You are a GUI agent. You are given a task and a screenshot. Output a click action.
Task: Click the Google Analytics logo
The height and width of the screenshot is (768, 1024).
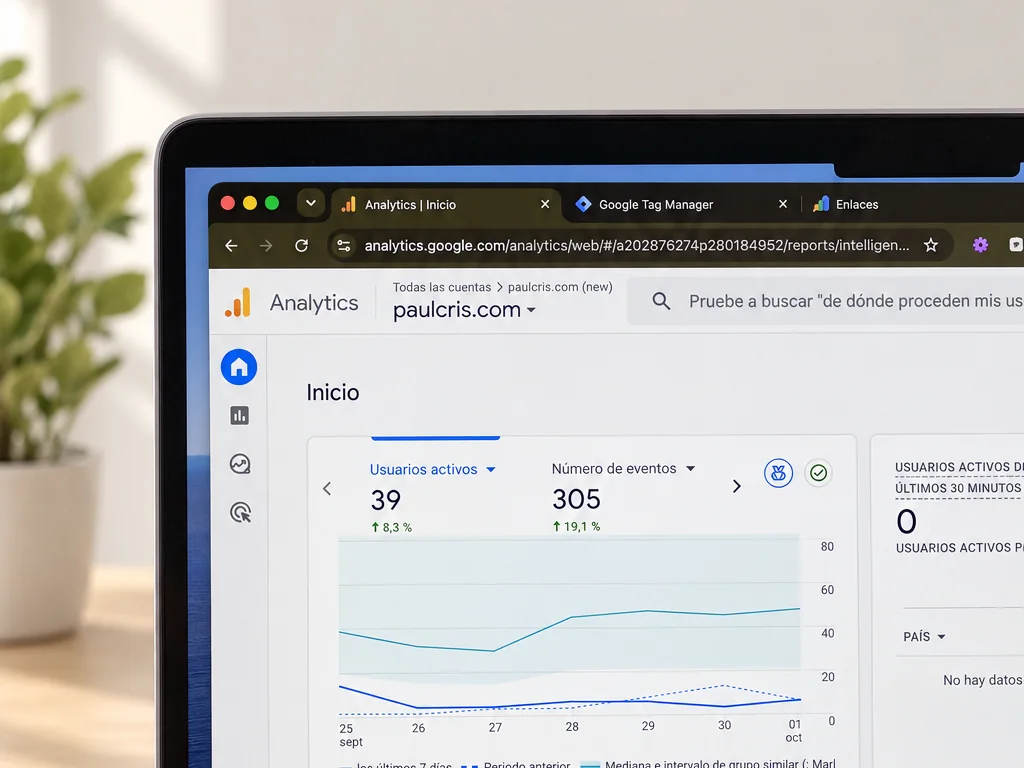tap(238, 302)
